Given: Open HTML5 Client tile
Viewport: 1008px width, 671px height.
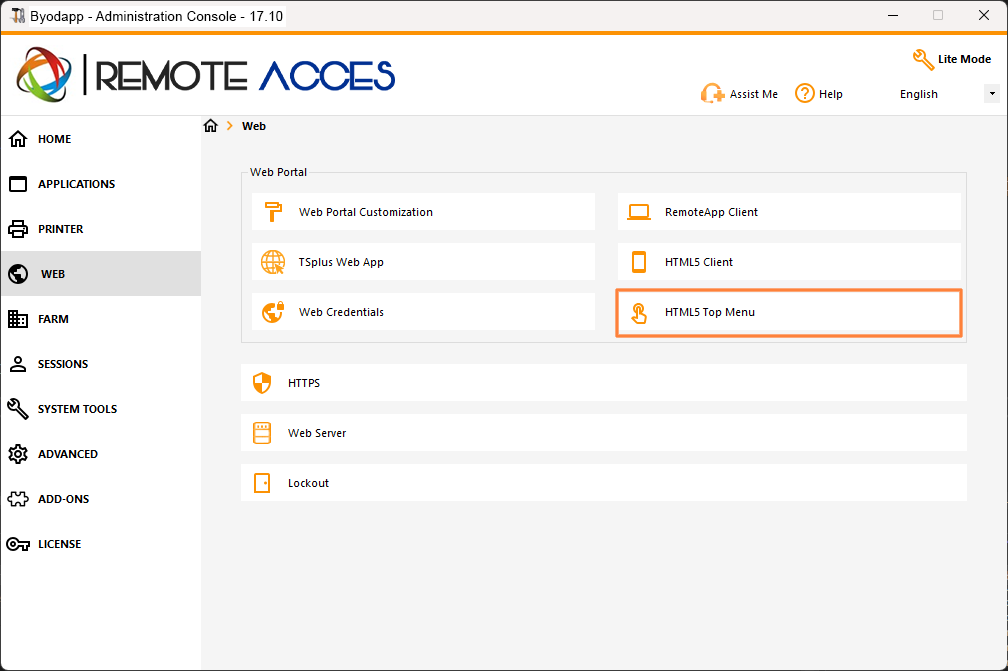Looking at the screenshot, I should (789, 262).
